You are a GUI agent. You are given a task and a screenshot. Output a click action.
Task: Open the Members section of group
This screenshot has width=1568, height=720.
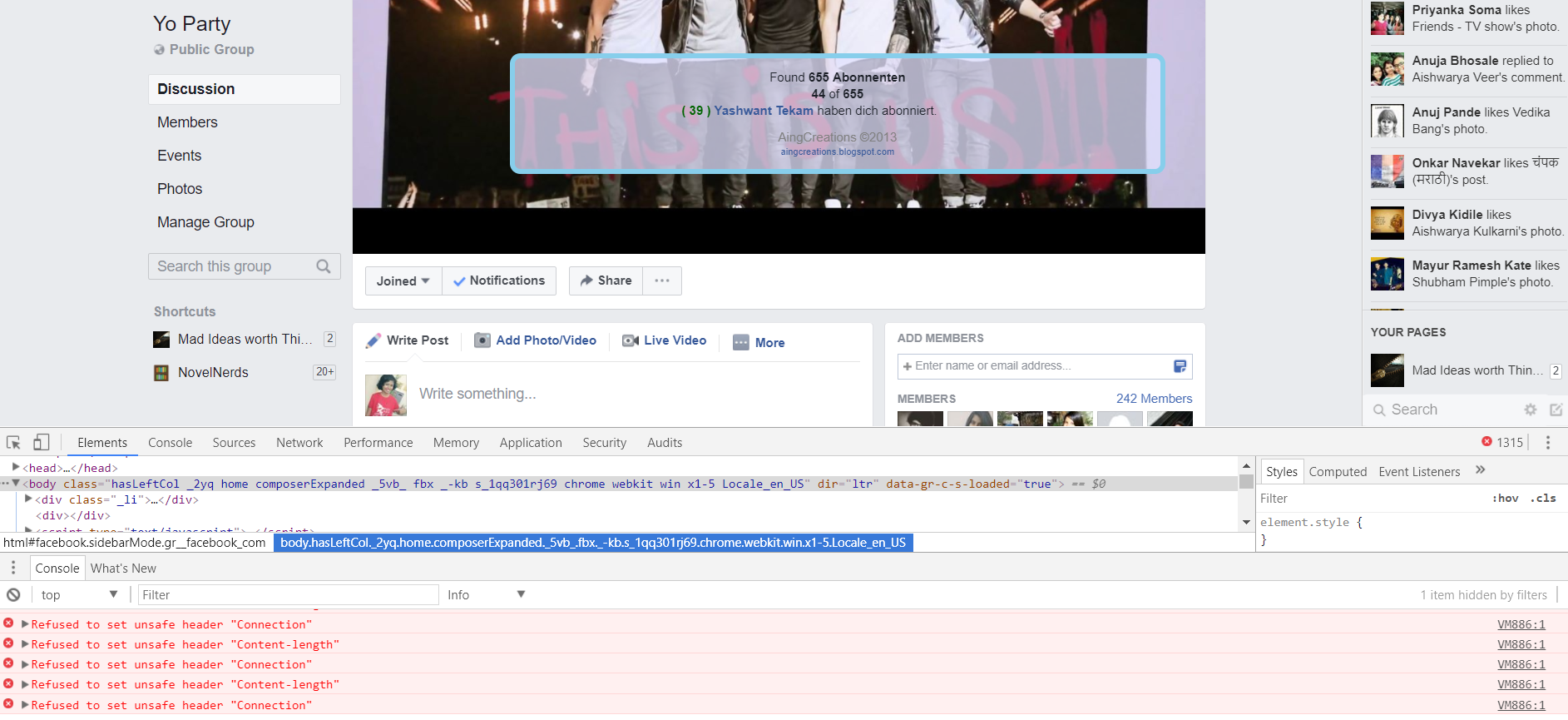187,122
